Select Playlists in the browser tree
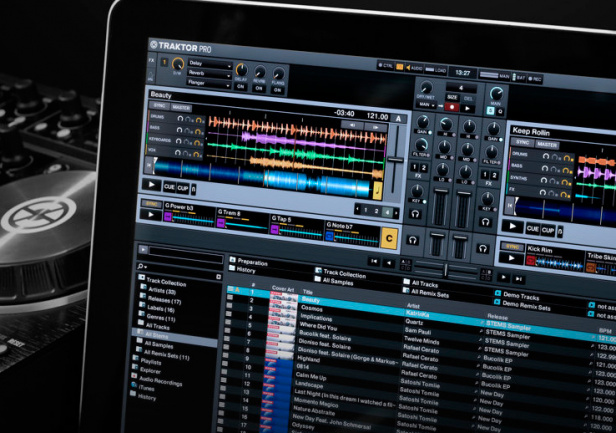Viewport: 616px width, 433px height. [x=150, y=361]
